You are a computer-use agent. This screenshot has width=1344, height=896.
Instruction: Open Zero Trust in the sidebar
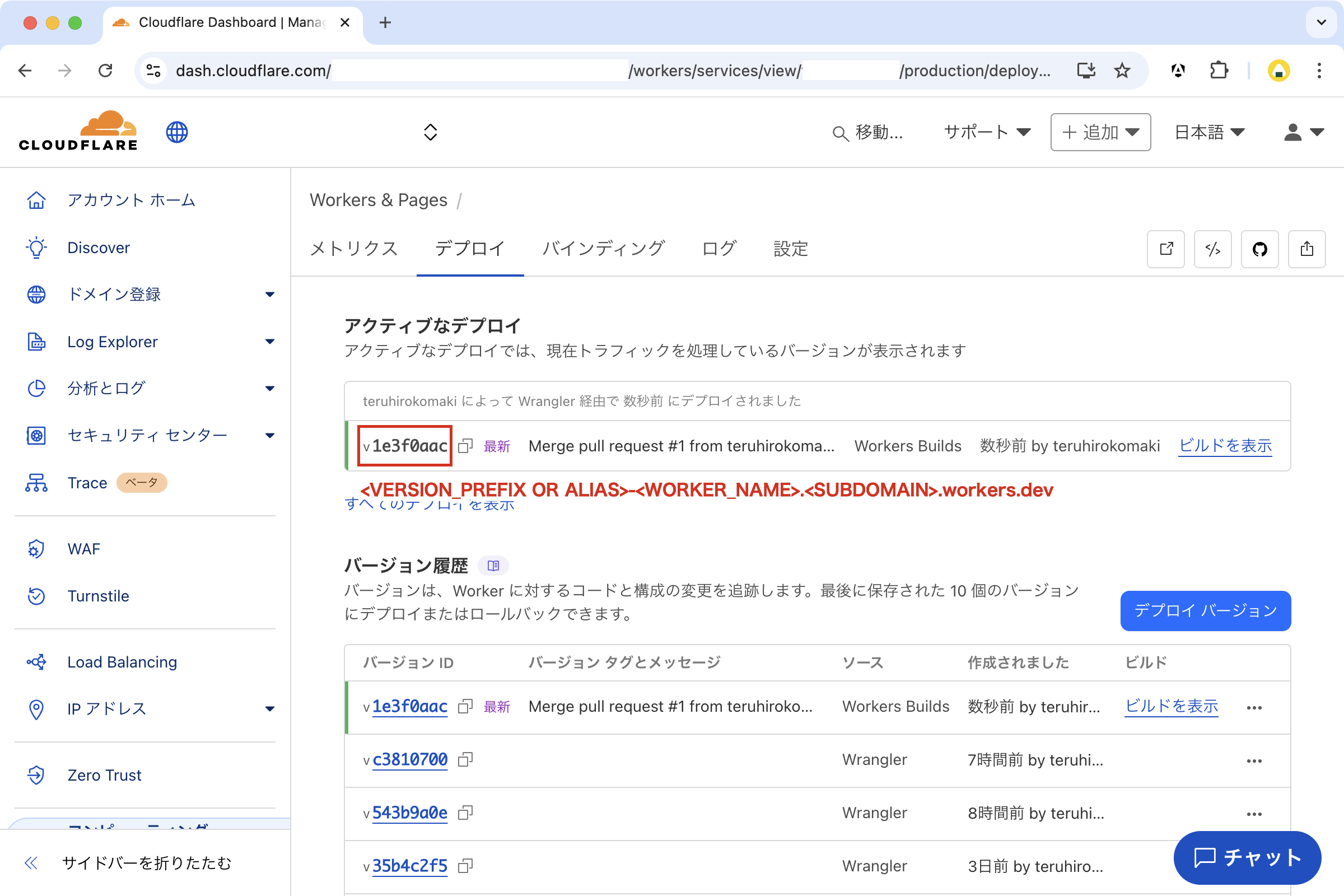click(104, 775)
